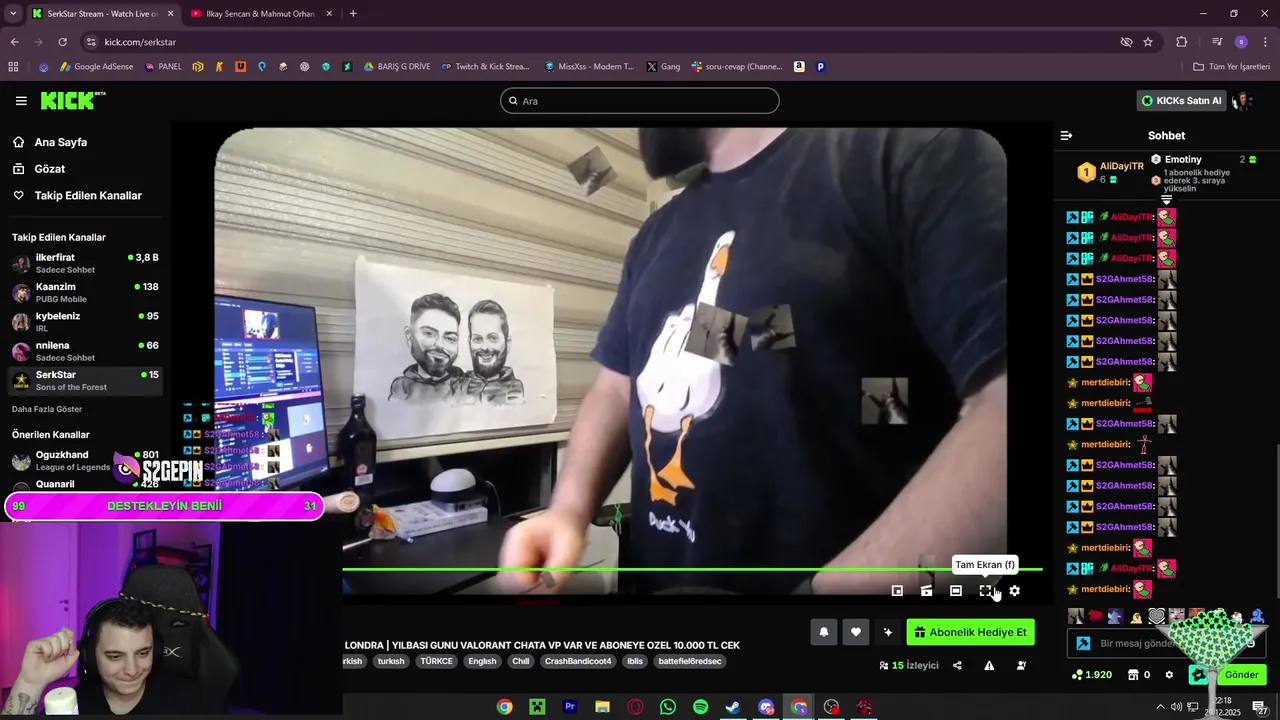Open WhatsApp from the taskbar

point(668,707)
